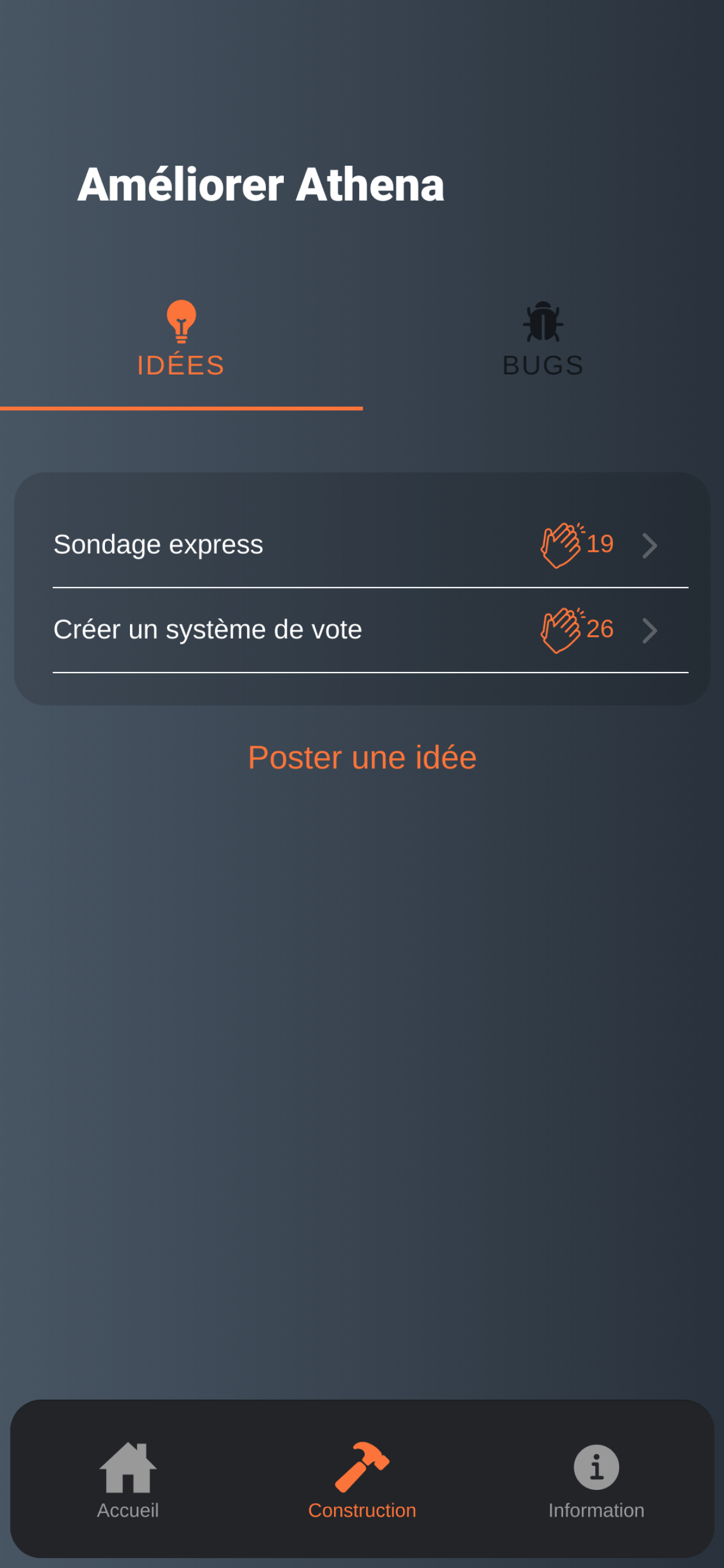Screen dimensions: 724x1568
Task: Tap Poster une idée link
Action: pyautogui.click(x=362, y=757)
